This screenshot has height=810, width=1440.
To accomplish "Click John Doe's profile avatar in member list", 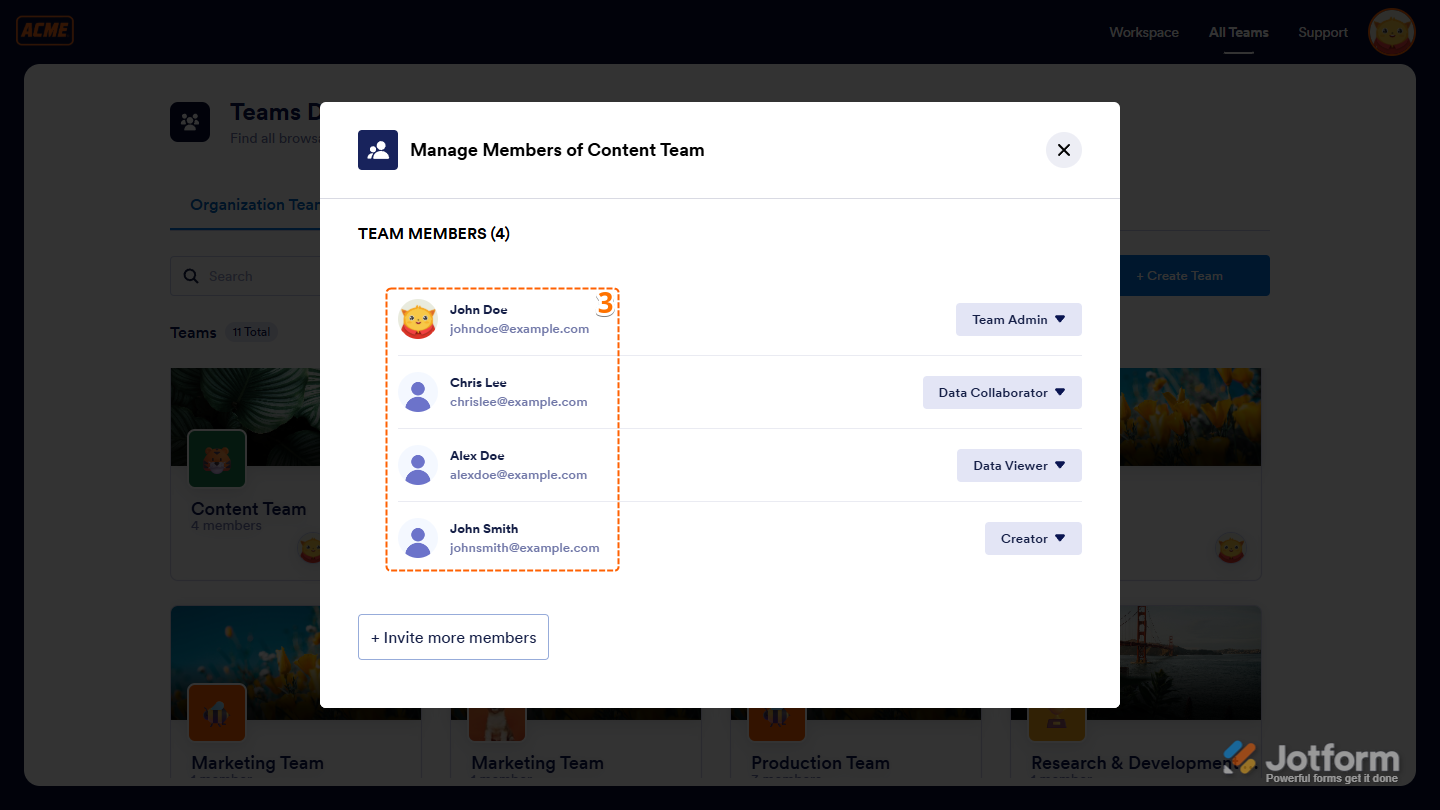I will pos(418,319).
